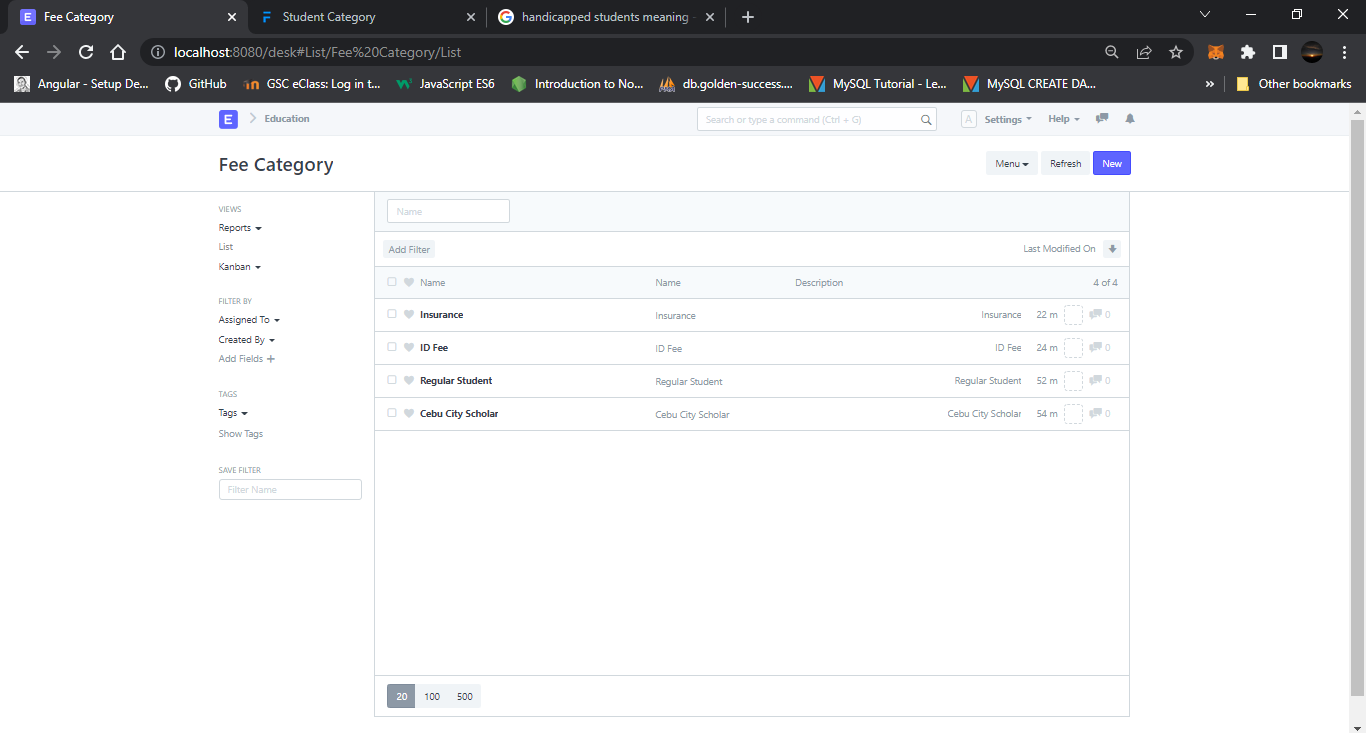Check the Insurance row checkbox

point(392,314)
